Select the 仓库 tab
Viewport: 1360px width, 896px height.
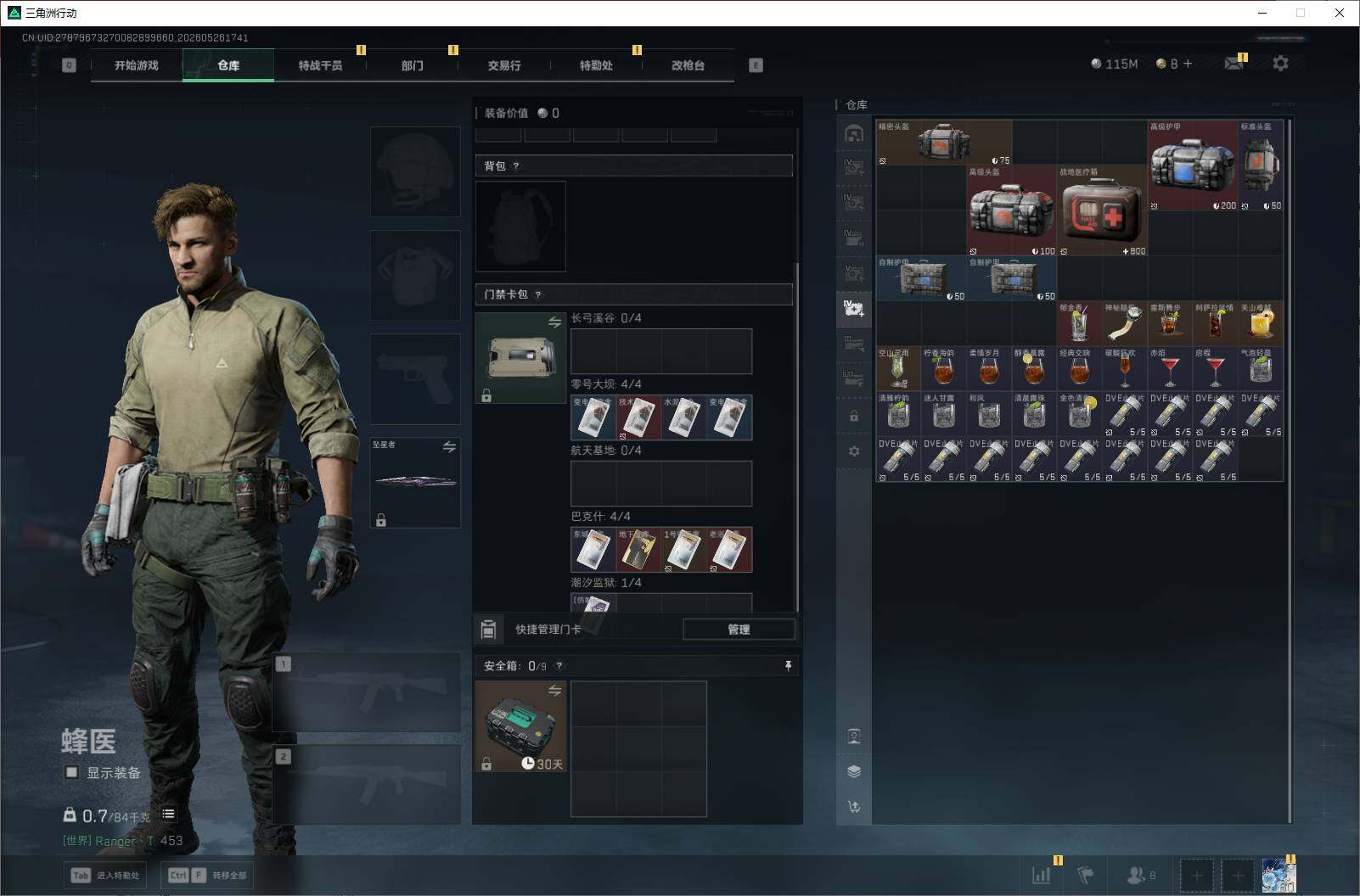click(x=228, y=65)
